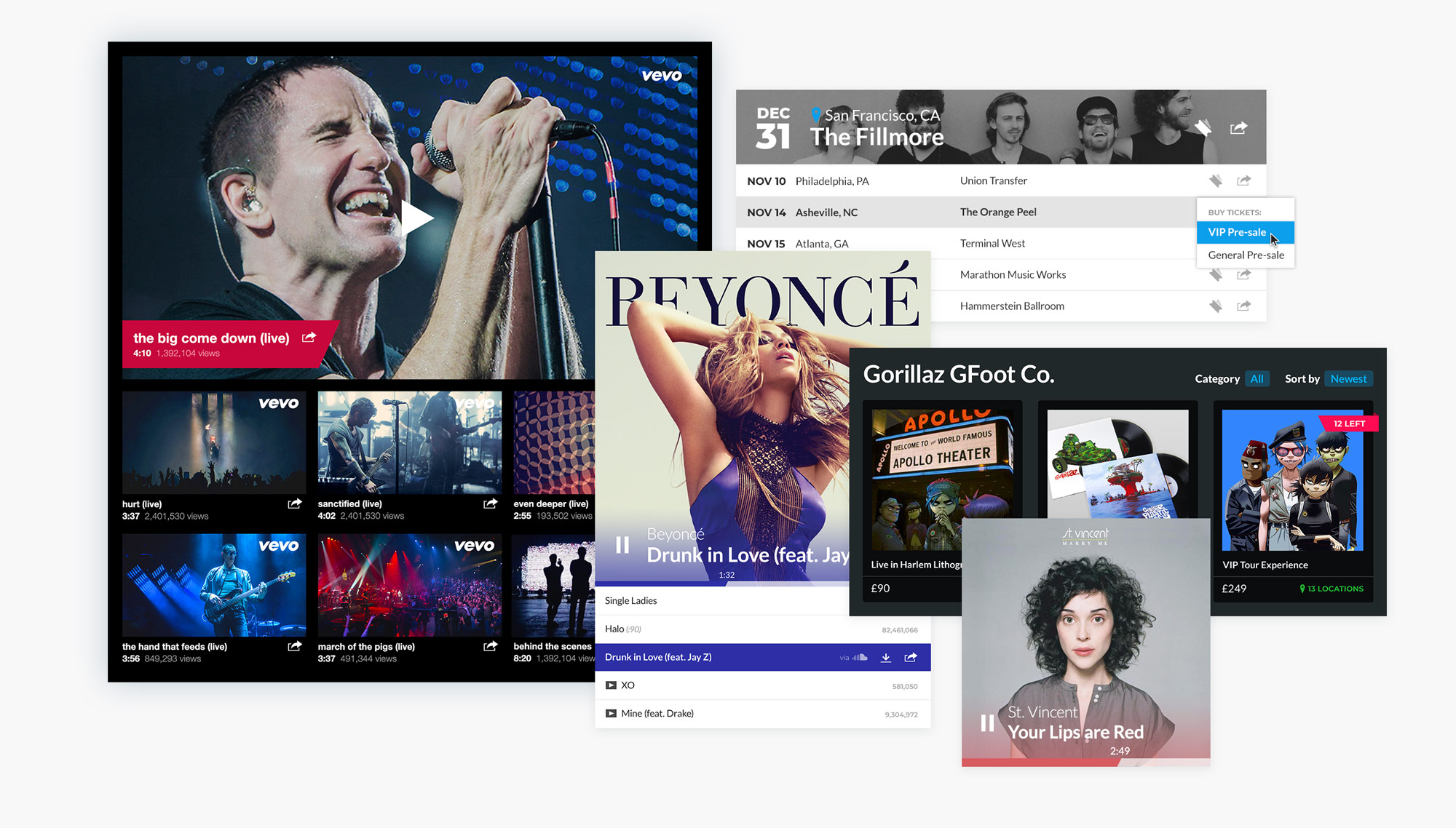This screenshot has height=828, width=1456.
Task: Share the big come down (live) video
Action: [x=309, y=338]
